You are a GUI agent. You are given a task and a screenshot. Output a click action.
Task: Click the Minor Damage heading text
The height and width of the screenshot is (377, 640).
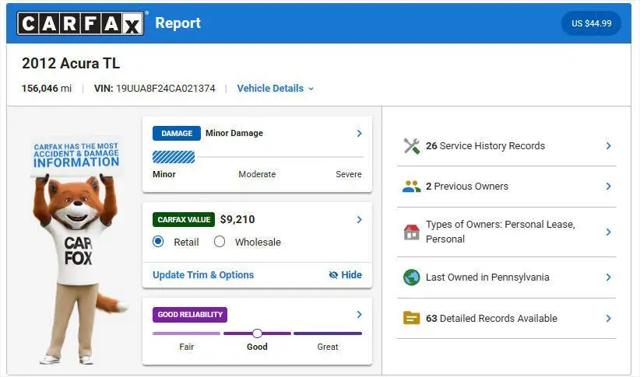tap(234, 133)
